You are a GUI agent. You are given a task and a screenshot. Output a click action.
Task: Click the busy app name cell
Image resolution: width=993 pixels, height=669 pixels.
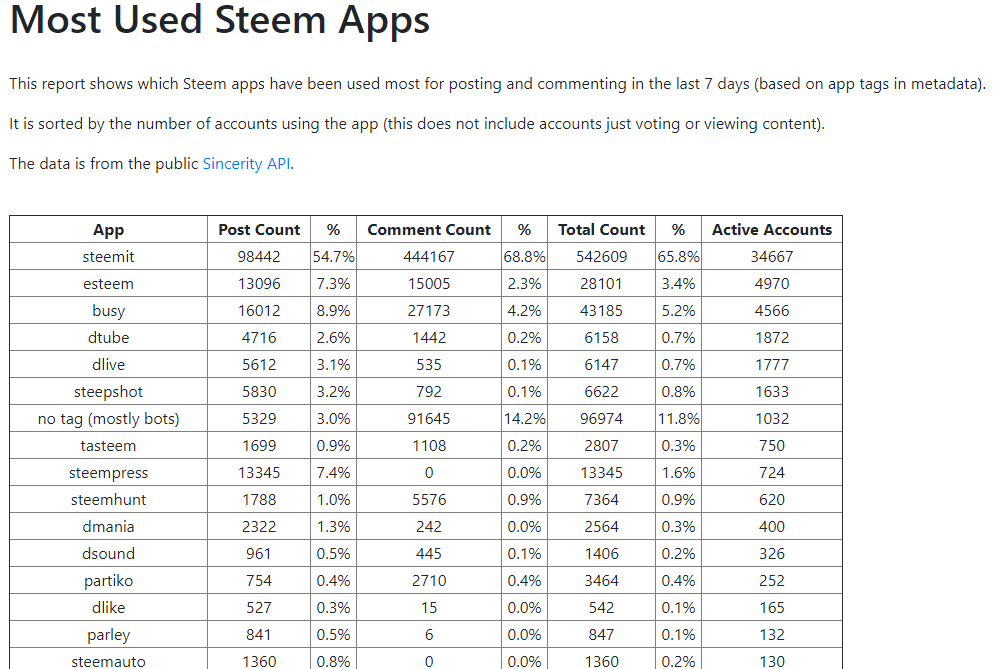pyautogui.click(x=108, y=310)
